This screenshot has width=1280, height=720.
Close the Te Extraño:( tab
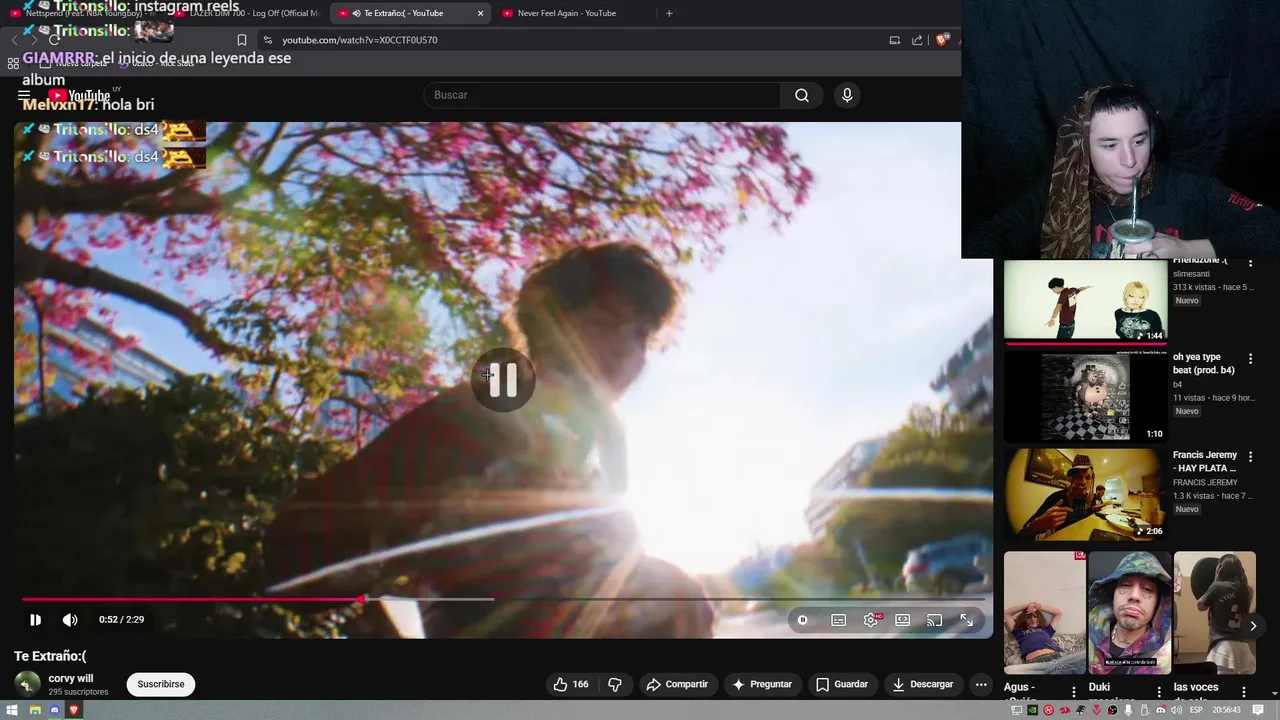point(480,13)
